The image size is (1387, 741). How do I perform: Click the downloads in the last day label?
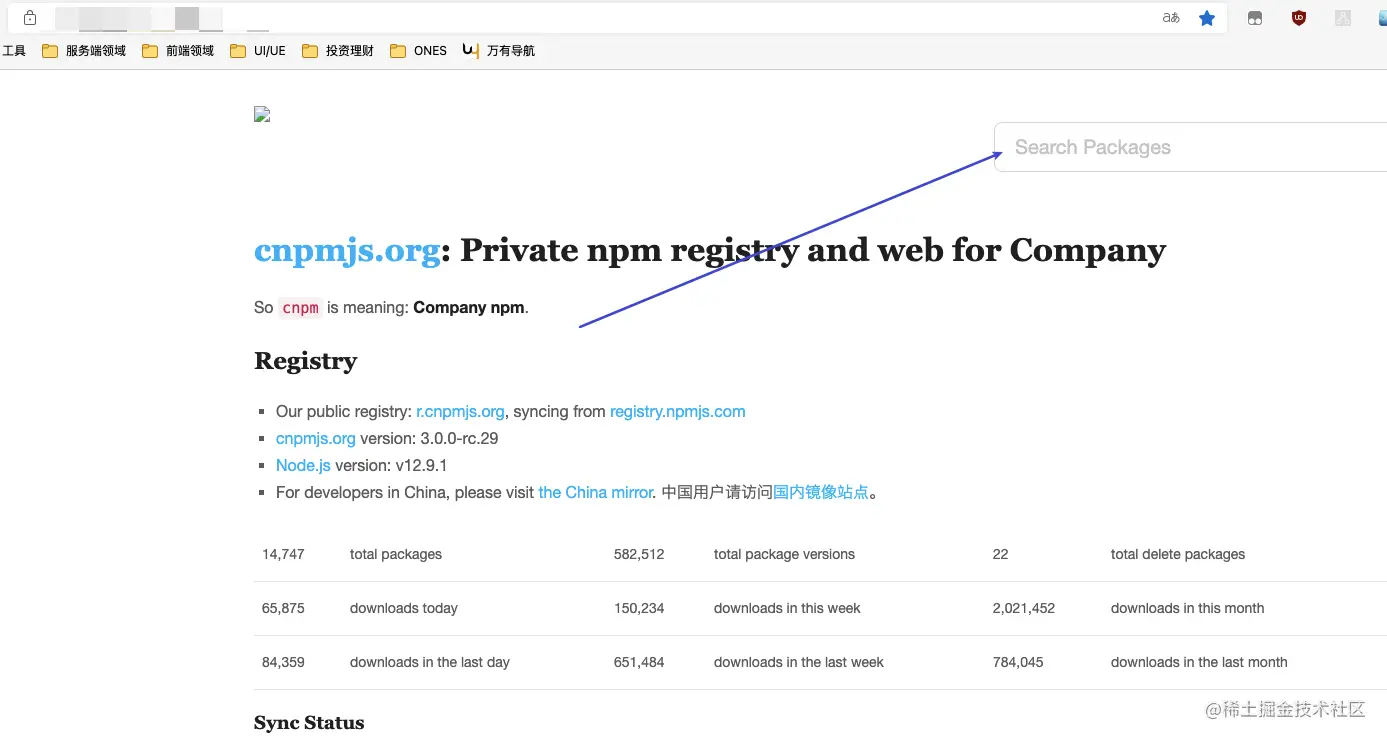click(x=430, y=662)
